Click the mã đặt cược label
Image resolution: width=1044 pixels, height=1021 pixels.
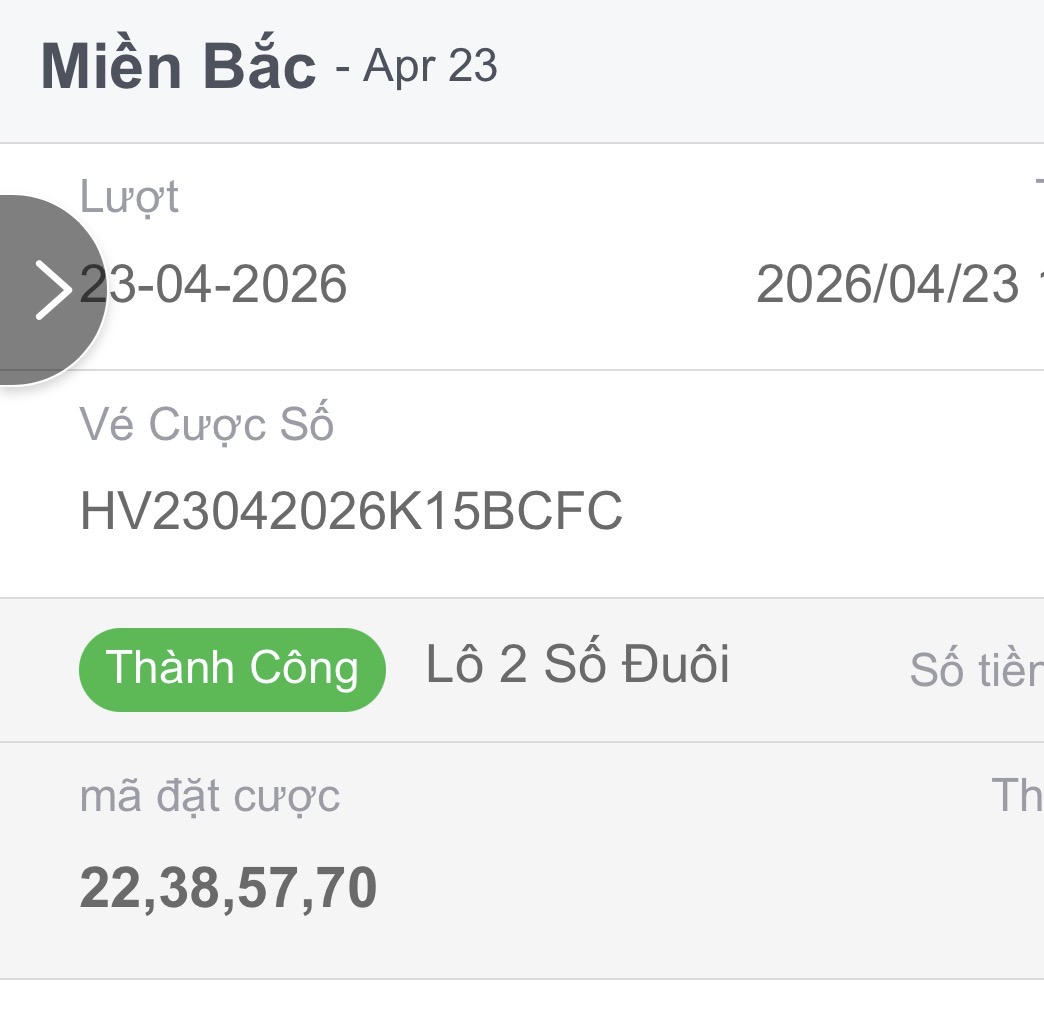click(x=210, y=796)
